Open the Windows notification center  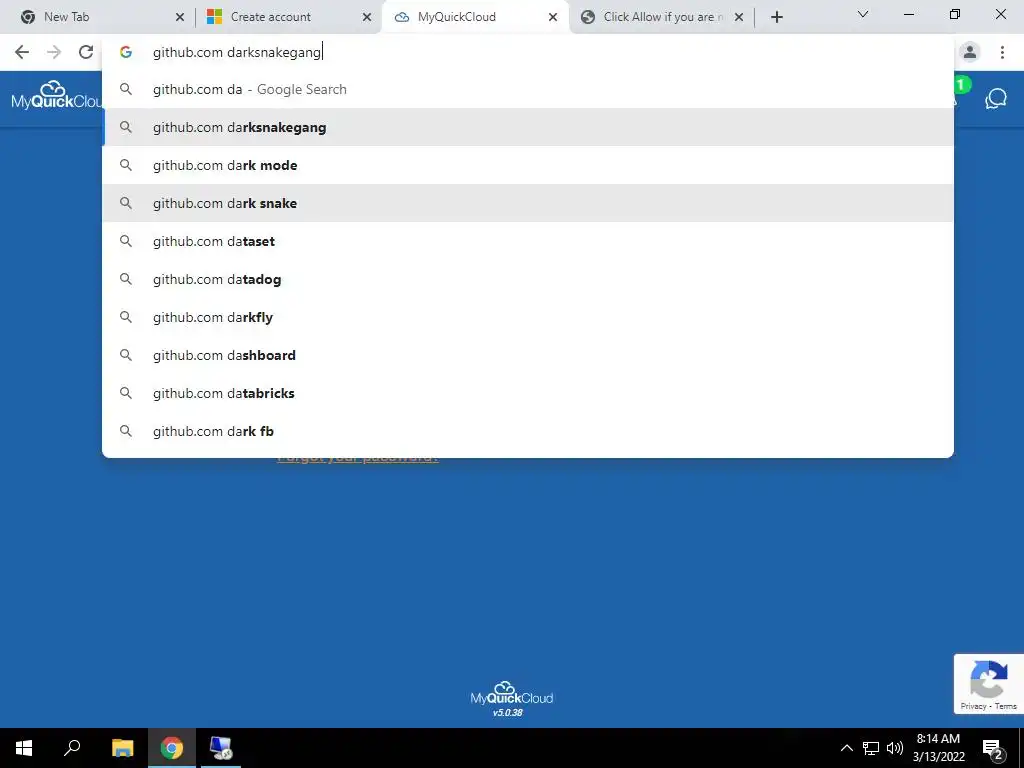point(993,748)
